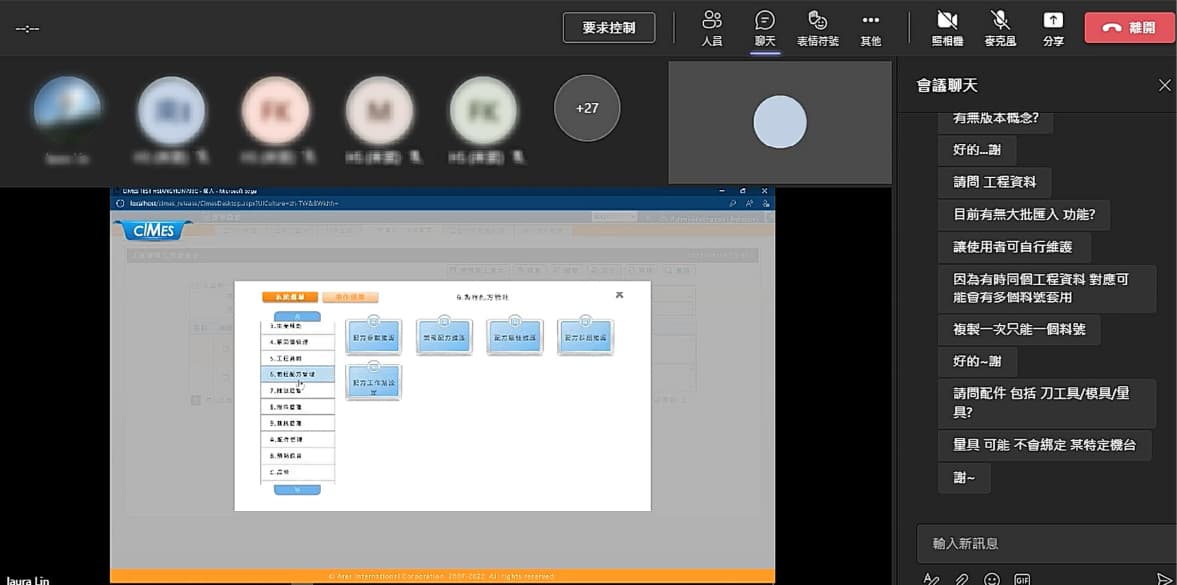Send the chat message
This screenshot has height=585, width=1177.
(1164, 578)
